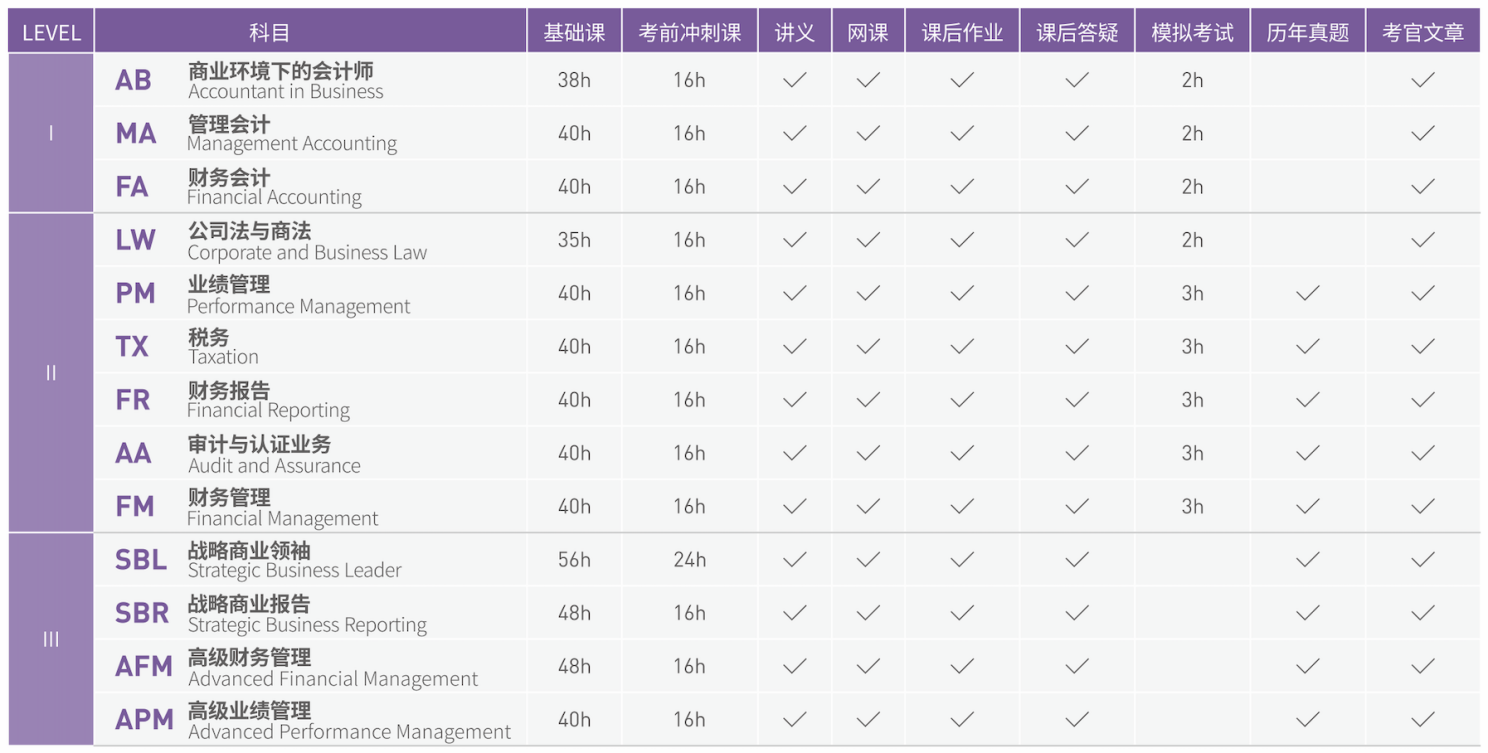Select the 基础课 column header
1488x753 pixels.
[574, 32]
